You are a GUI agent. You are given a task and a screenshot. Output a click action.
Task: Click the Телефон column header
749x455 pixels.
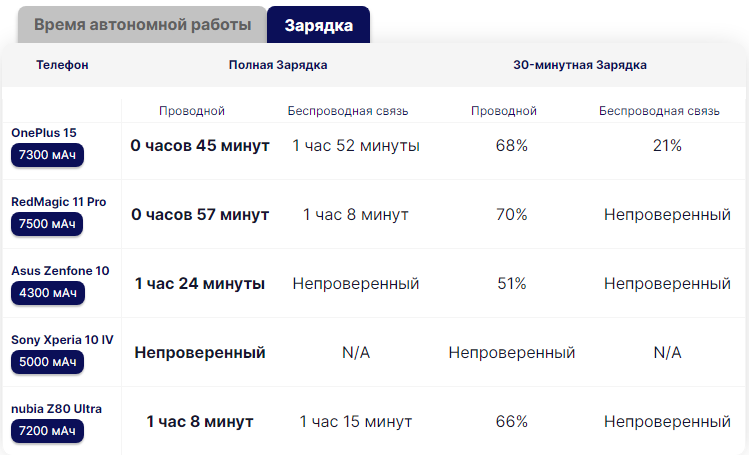click(x=62, y=65)
